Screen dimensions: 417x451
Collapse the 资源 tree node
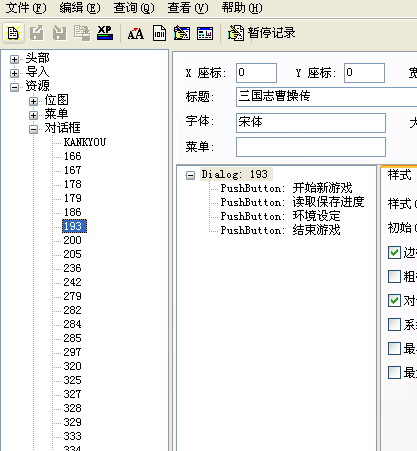pos(14,87)
